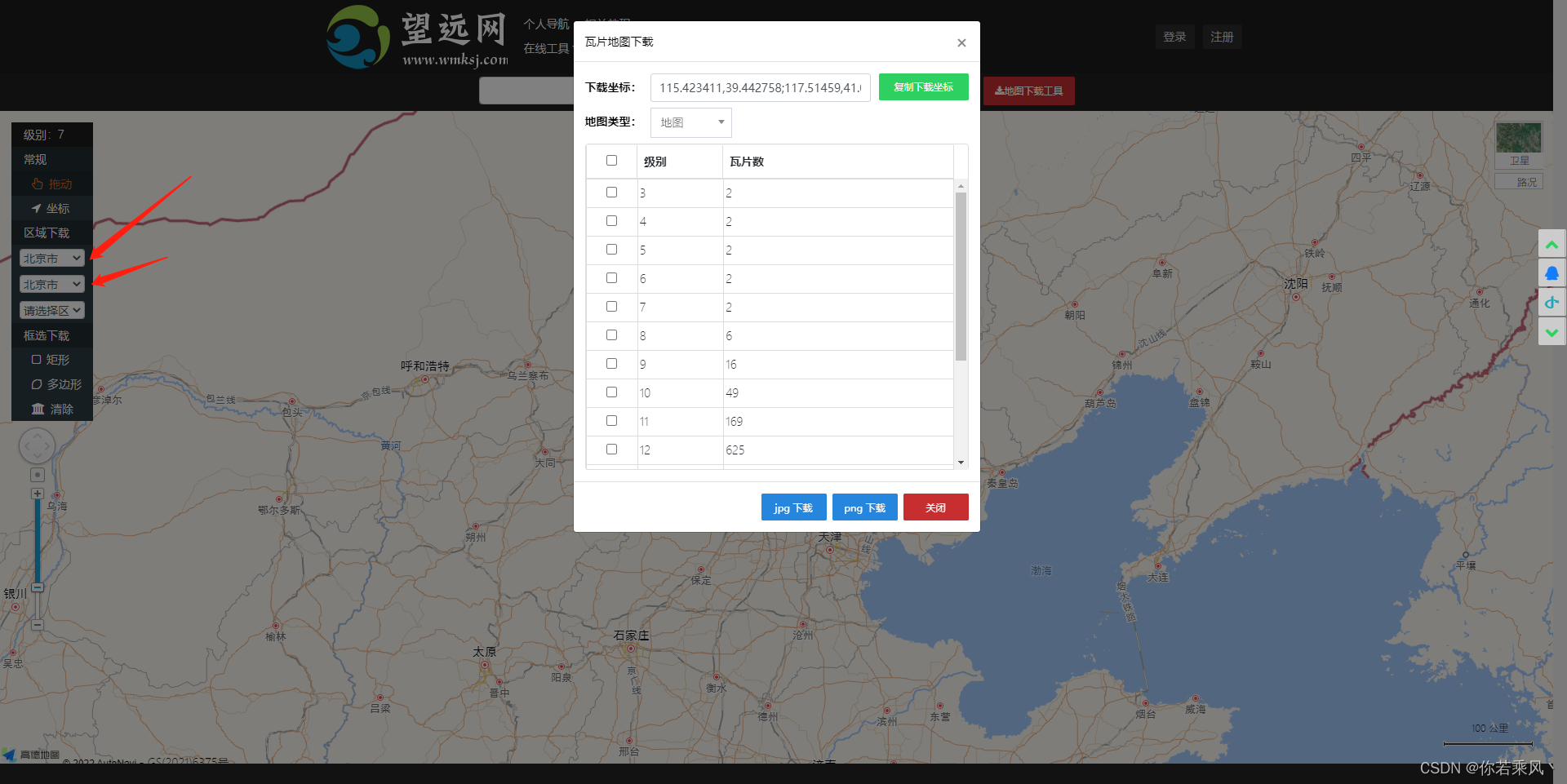Open the red 地图下载工具 button
Screen dimensions: 1567x784
point(1029,91)
